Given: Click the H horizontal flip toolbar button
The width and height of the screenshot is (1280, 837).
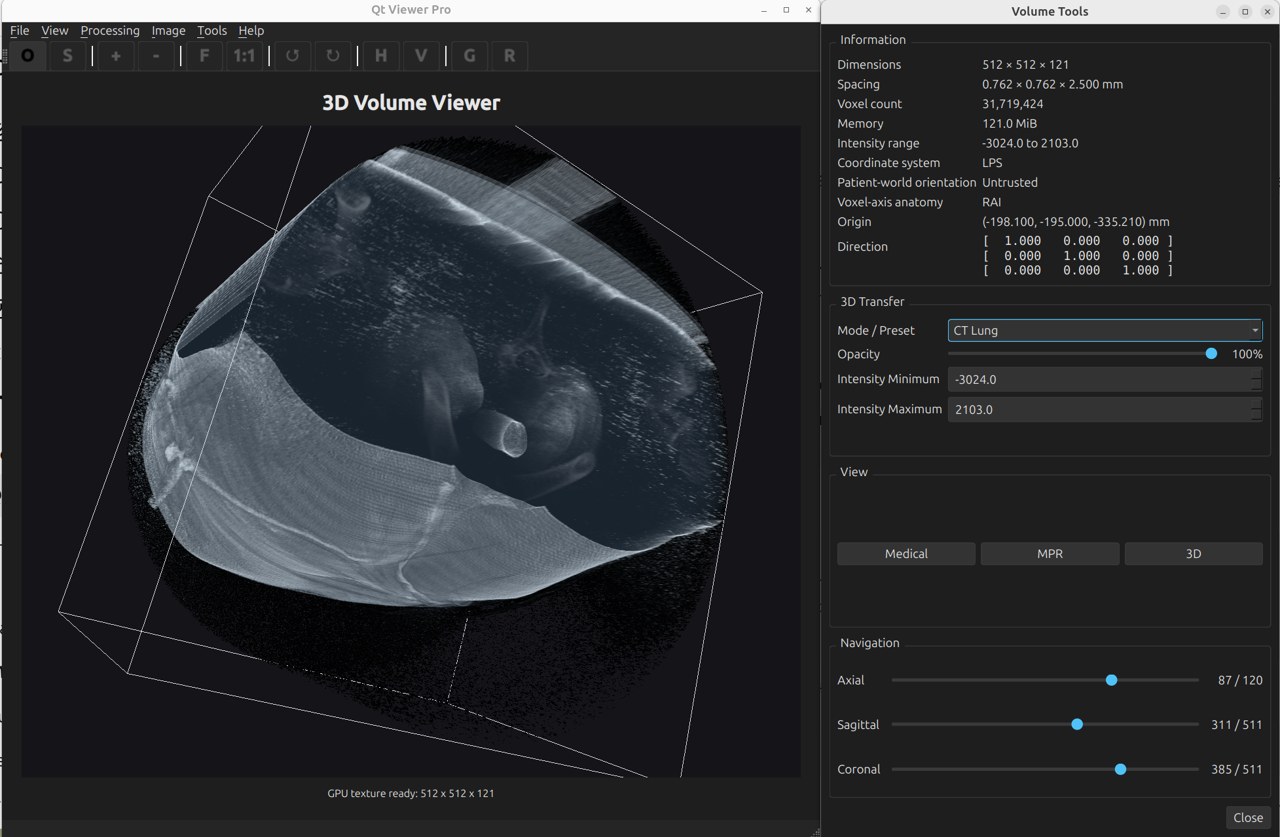Looking at the screenshot, I should (x=381, y=56).
